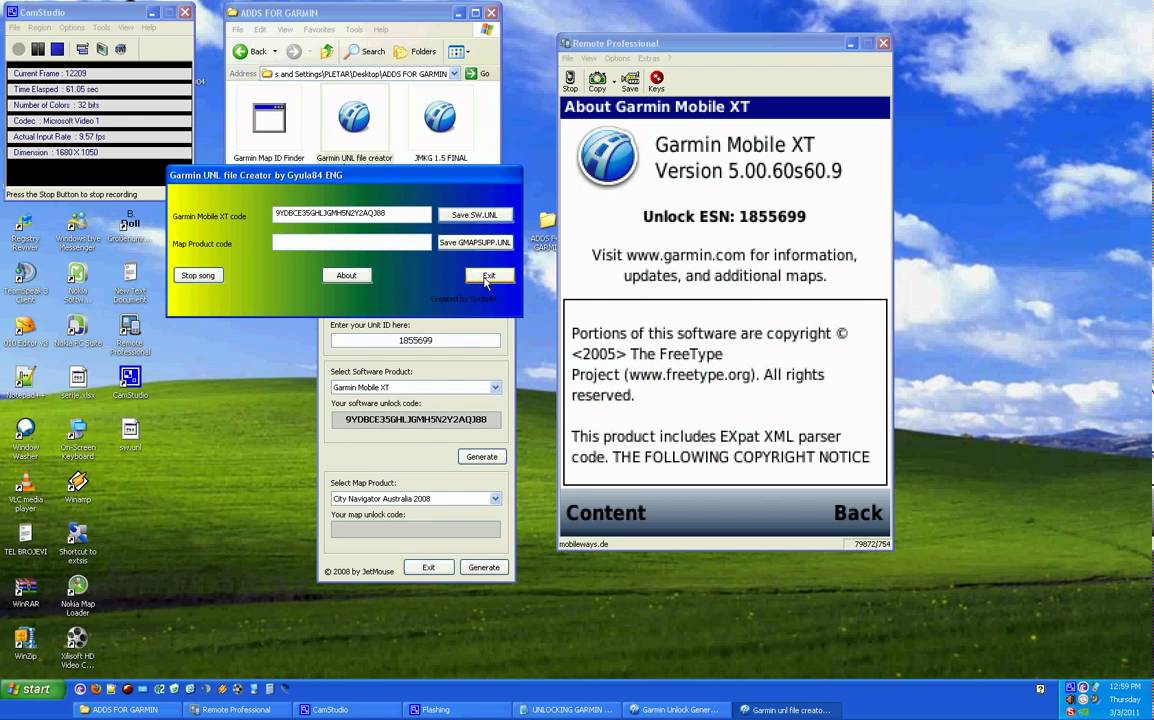This screenshot has height=720, width=1154.
Task: Click the Stop icon in Remote Professional
Action: pos(570,82)
